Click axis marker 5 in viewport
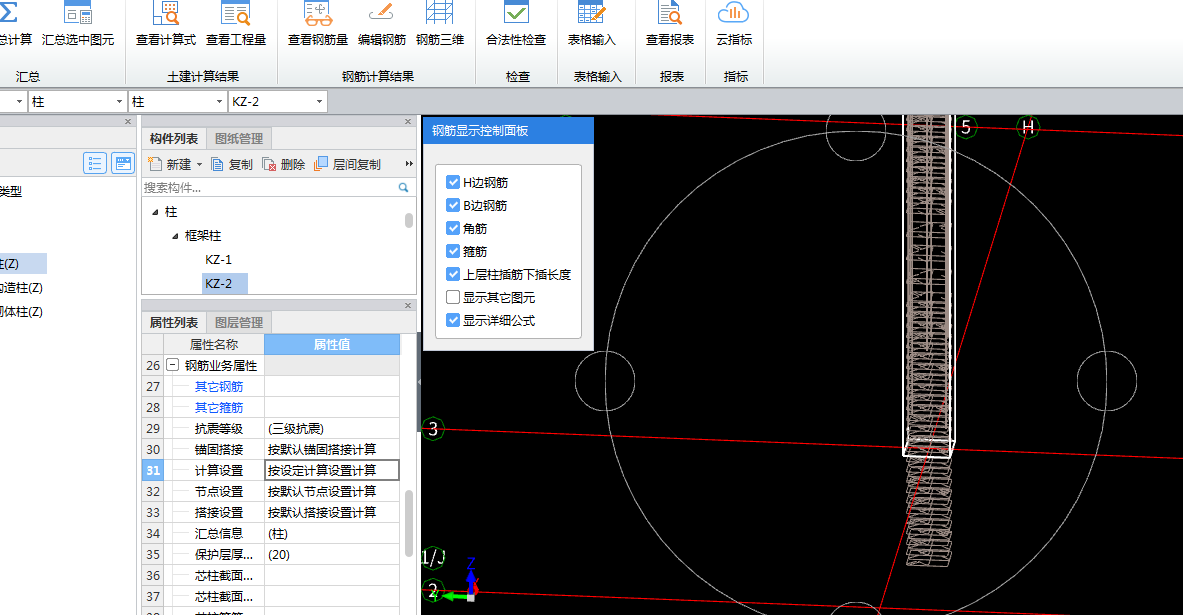The width and height of the screenshot is (1183, 615). [966, 128]
